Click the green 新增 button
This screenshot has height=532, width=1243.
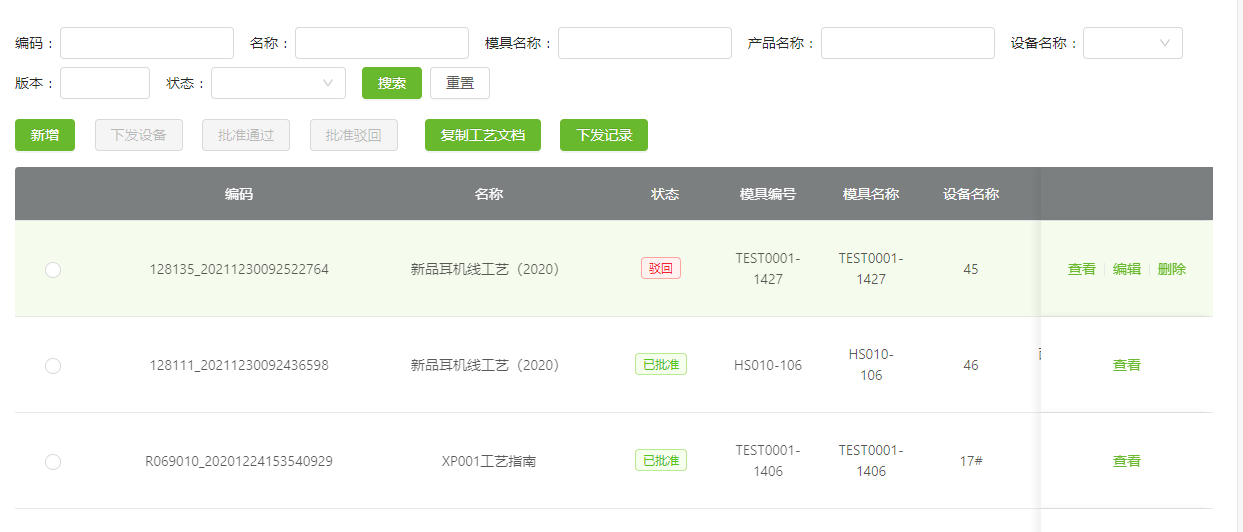point(45,135)
